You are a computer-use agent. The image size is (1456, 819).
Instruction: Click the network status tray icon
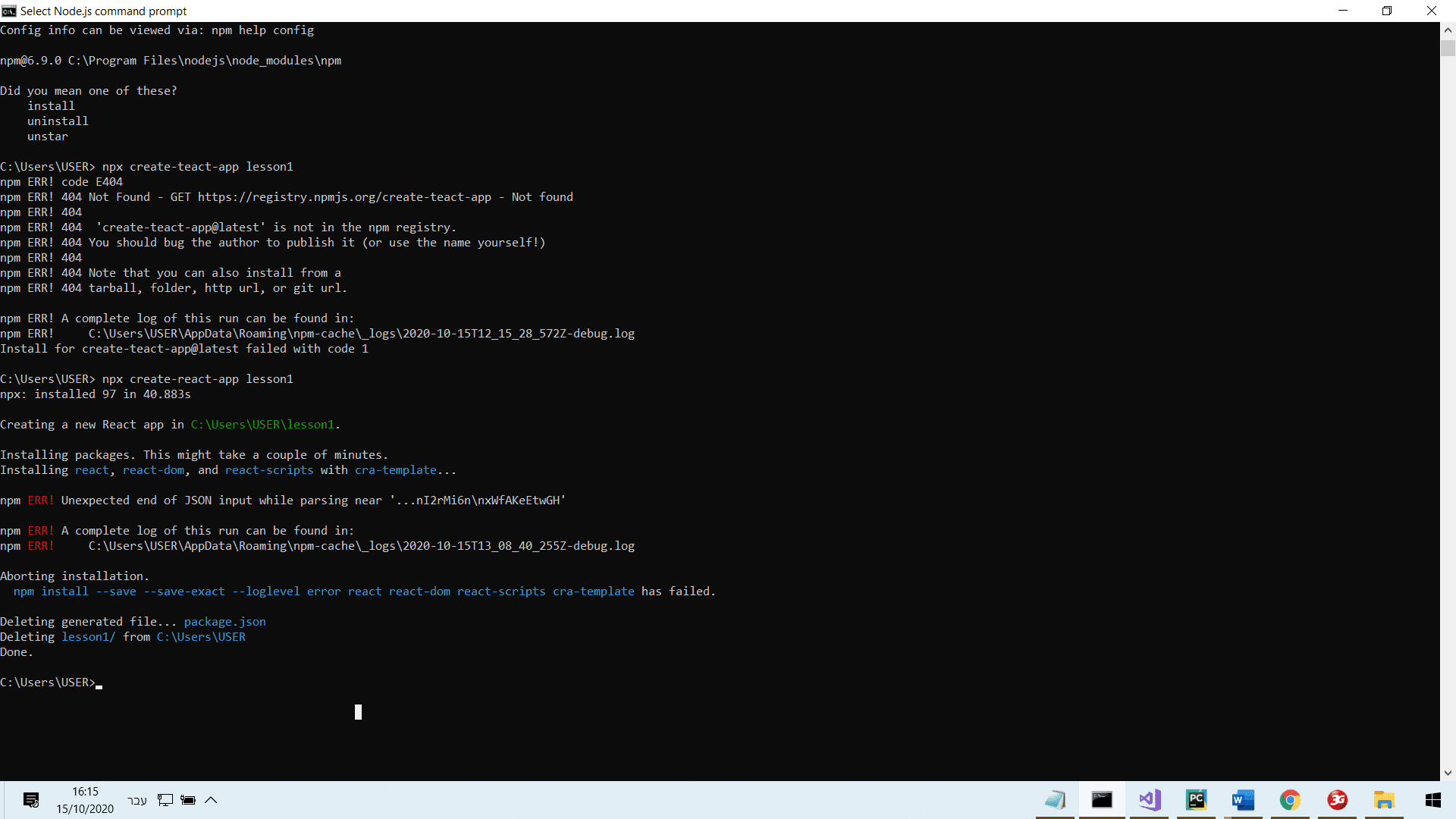tap(165, 800)
